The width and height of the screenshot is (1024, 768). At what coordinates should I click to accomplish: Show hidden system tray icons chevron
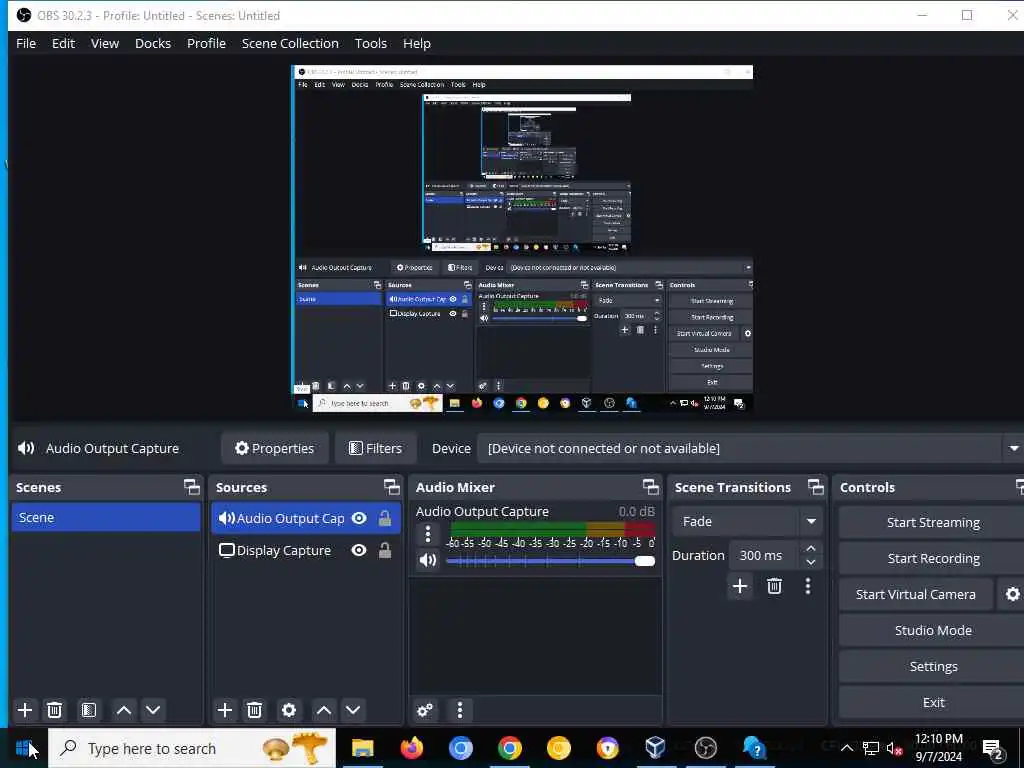846,748
